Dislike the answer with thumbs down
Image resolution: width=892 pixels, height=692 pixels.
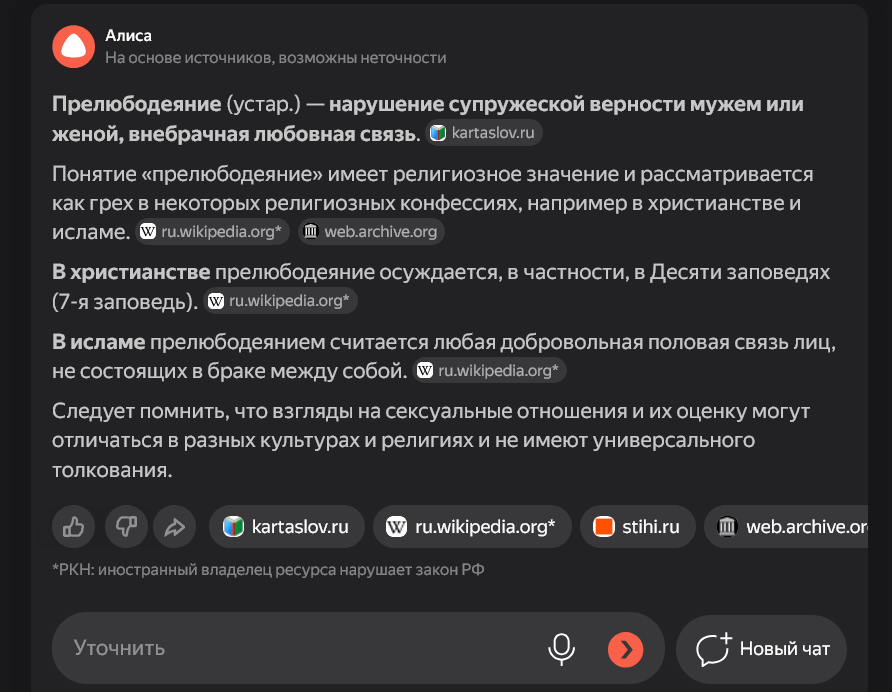coord(126,526)
